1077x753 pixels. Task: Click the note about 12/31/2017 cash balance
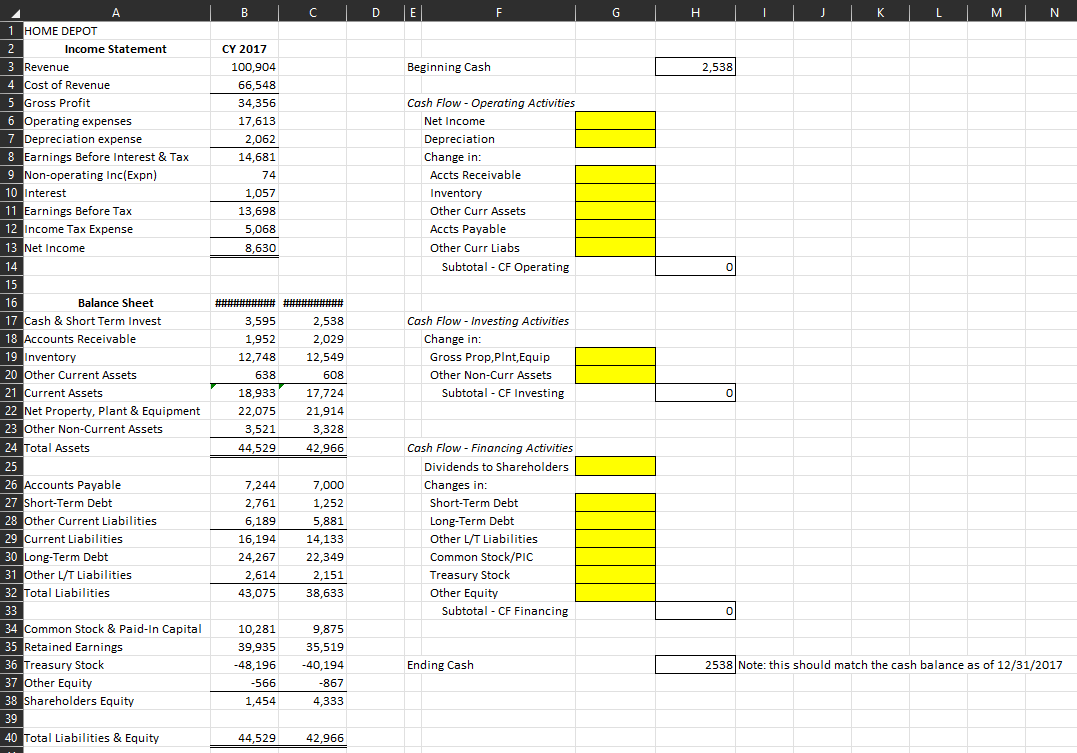pyautogui.click(x=900, y=664)
